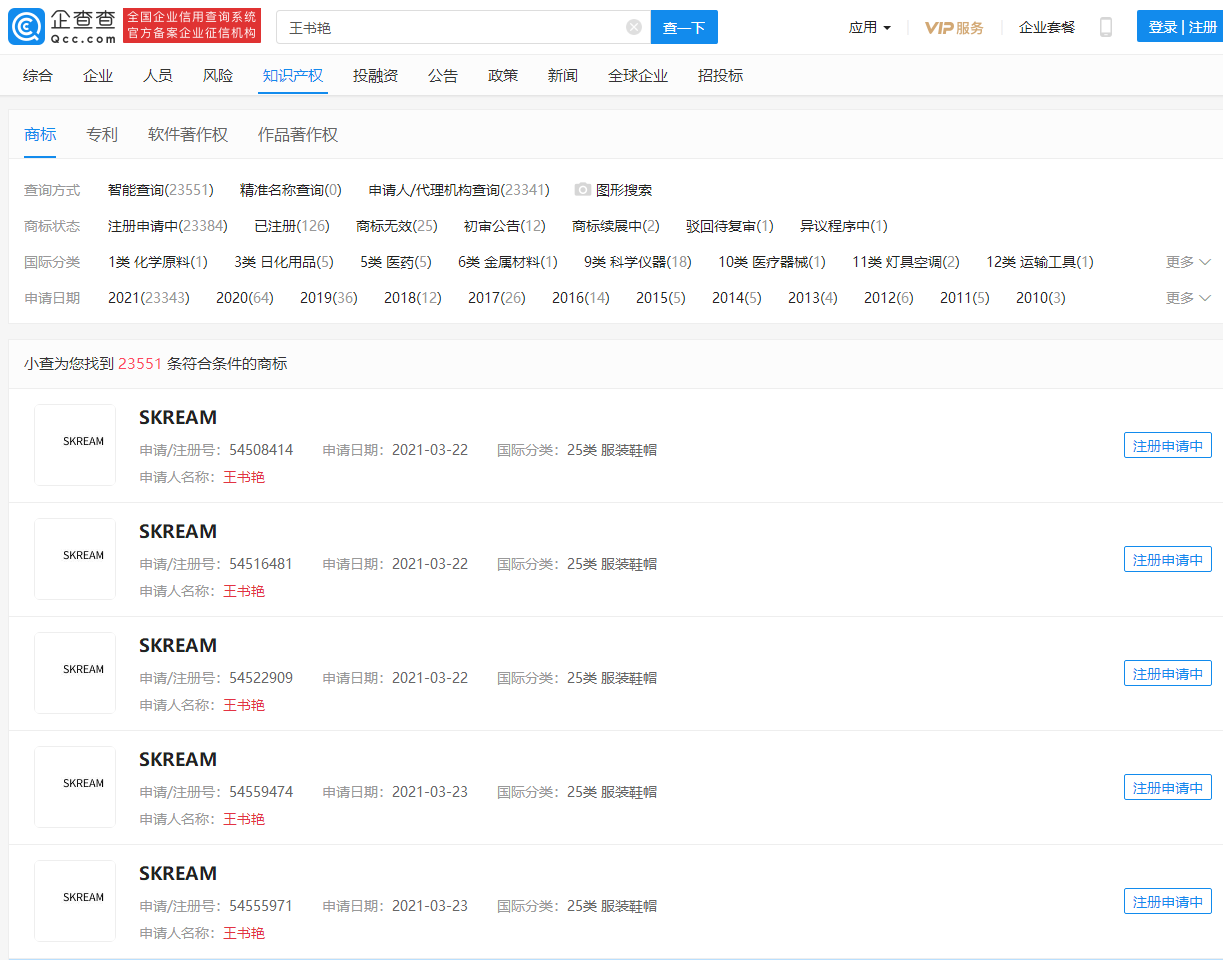The height and width of the screenshot is (960, 1223).
Task: Click application number 54508414 text
Action: tap(261, 450)
